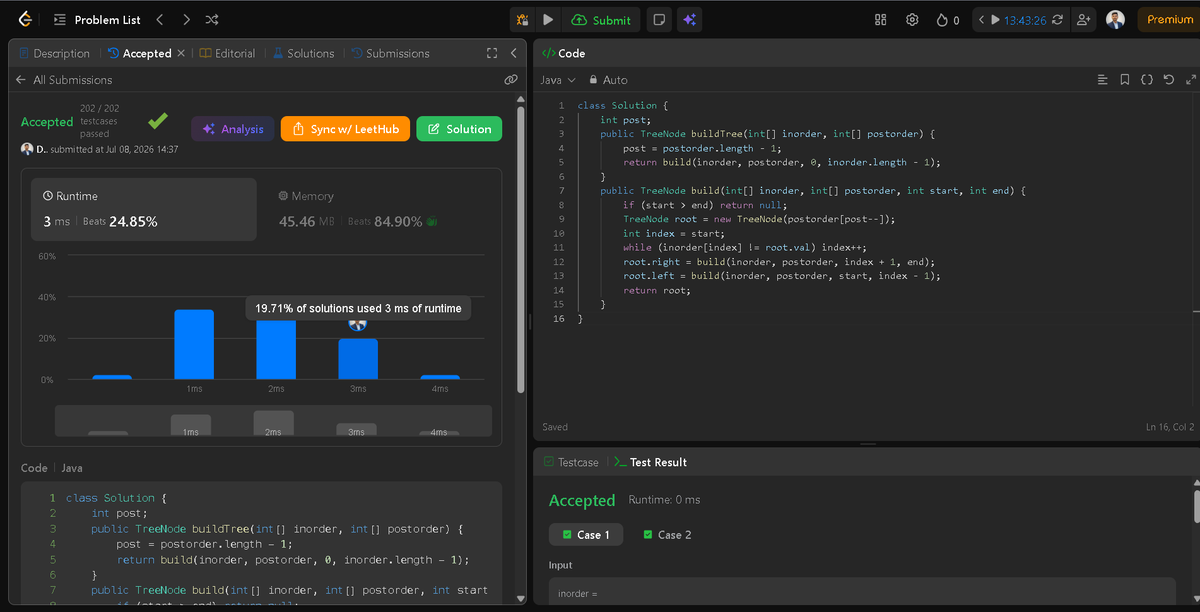Select the Test Result tab

click(651, 462)
